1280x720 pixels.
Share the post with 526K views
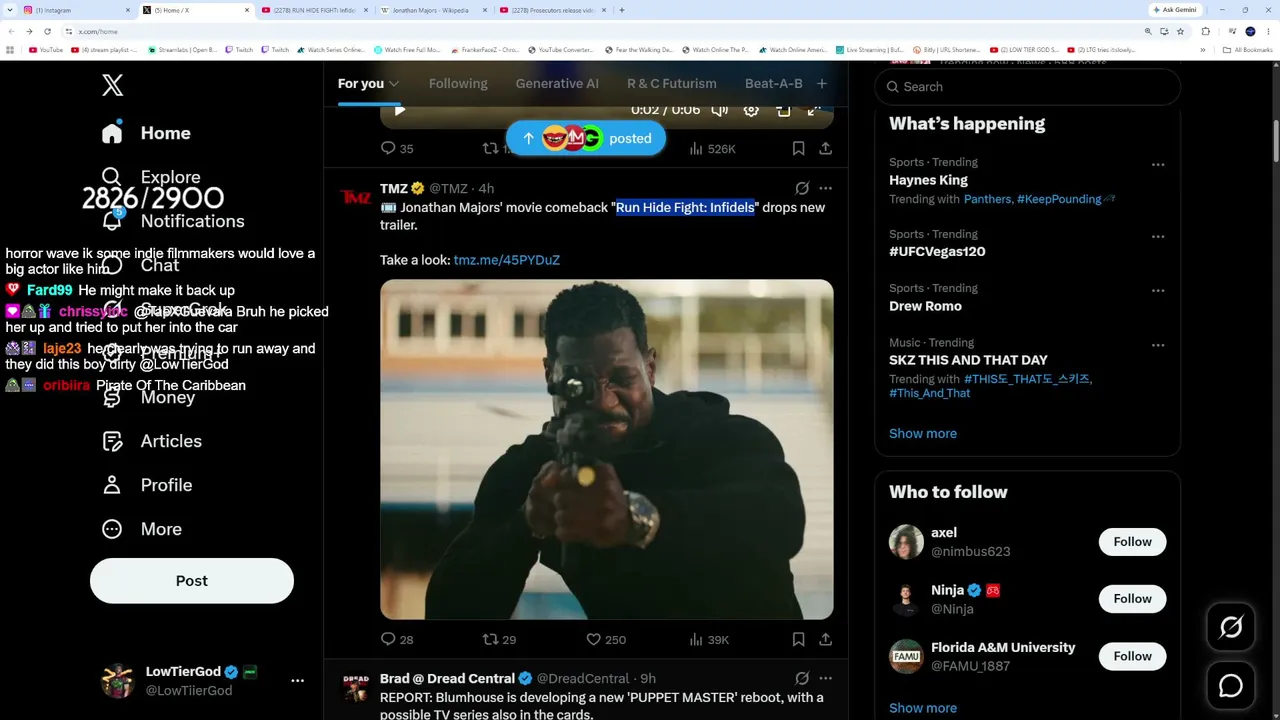click(825, 149)
